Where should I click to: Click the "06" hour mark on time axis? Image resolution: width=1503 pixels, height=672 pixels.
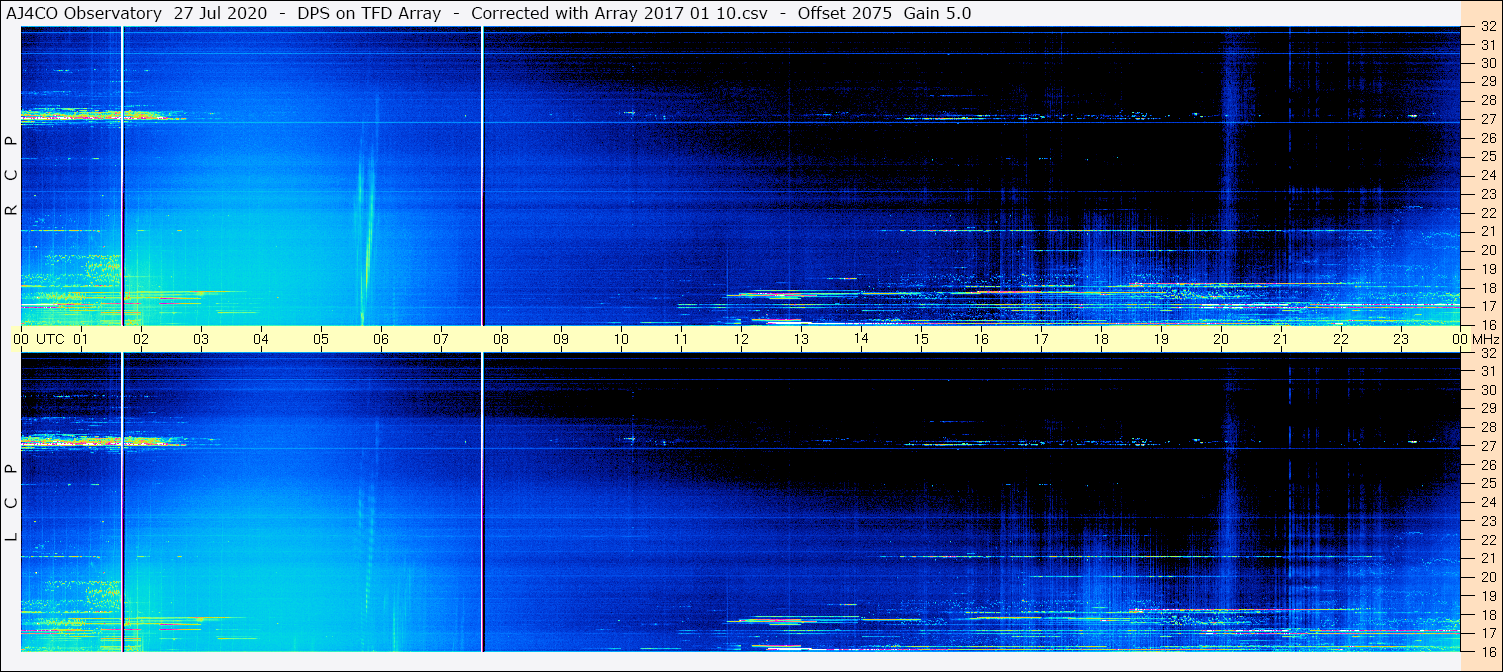381,339
